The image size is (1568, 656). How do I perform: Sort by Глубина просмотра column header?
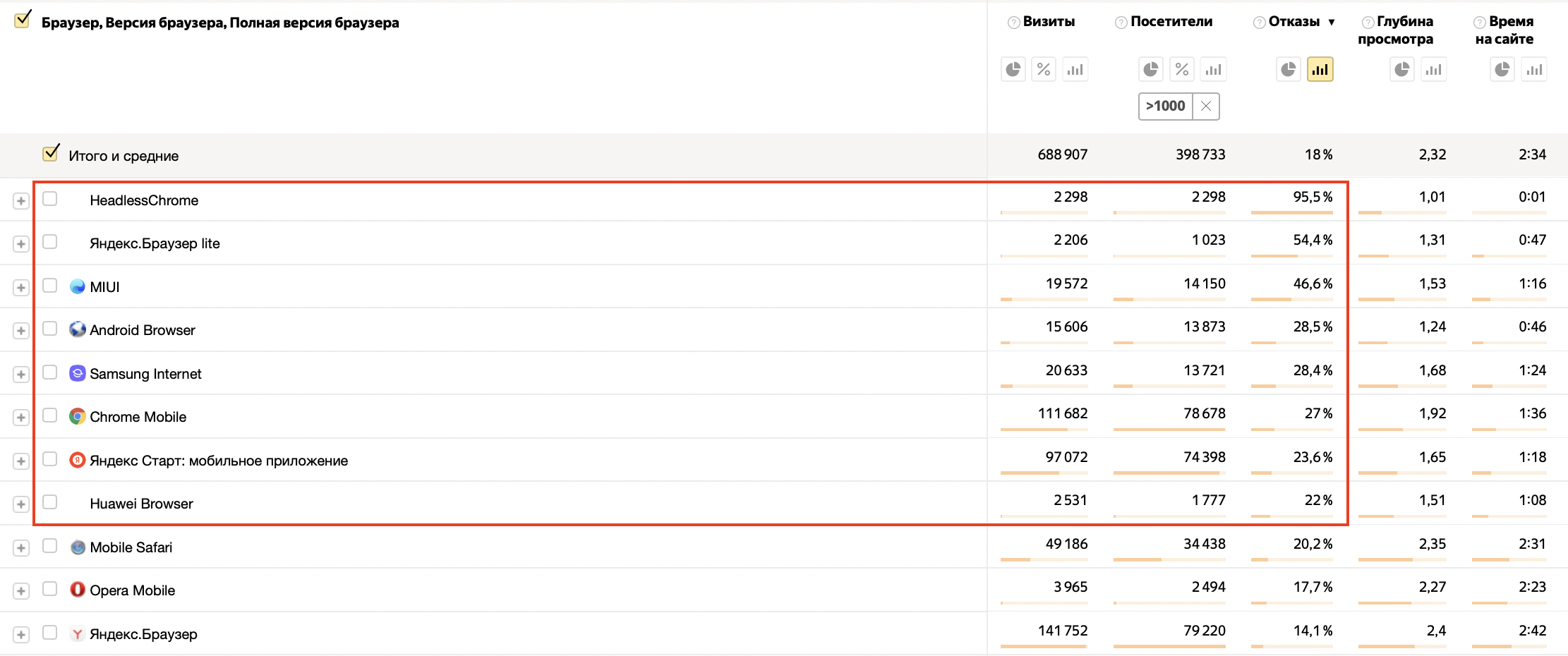pyautogui.click(x=1397, y=30)
